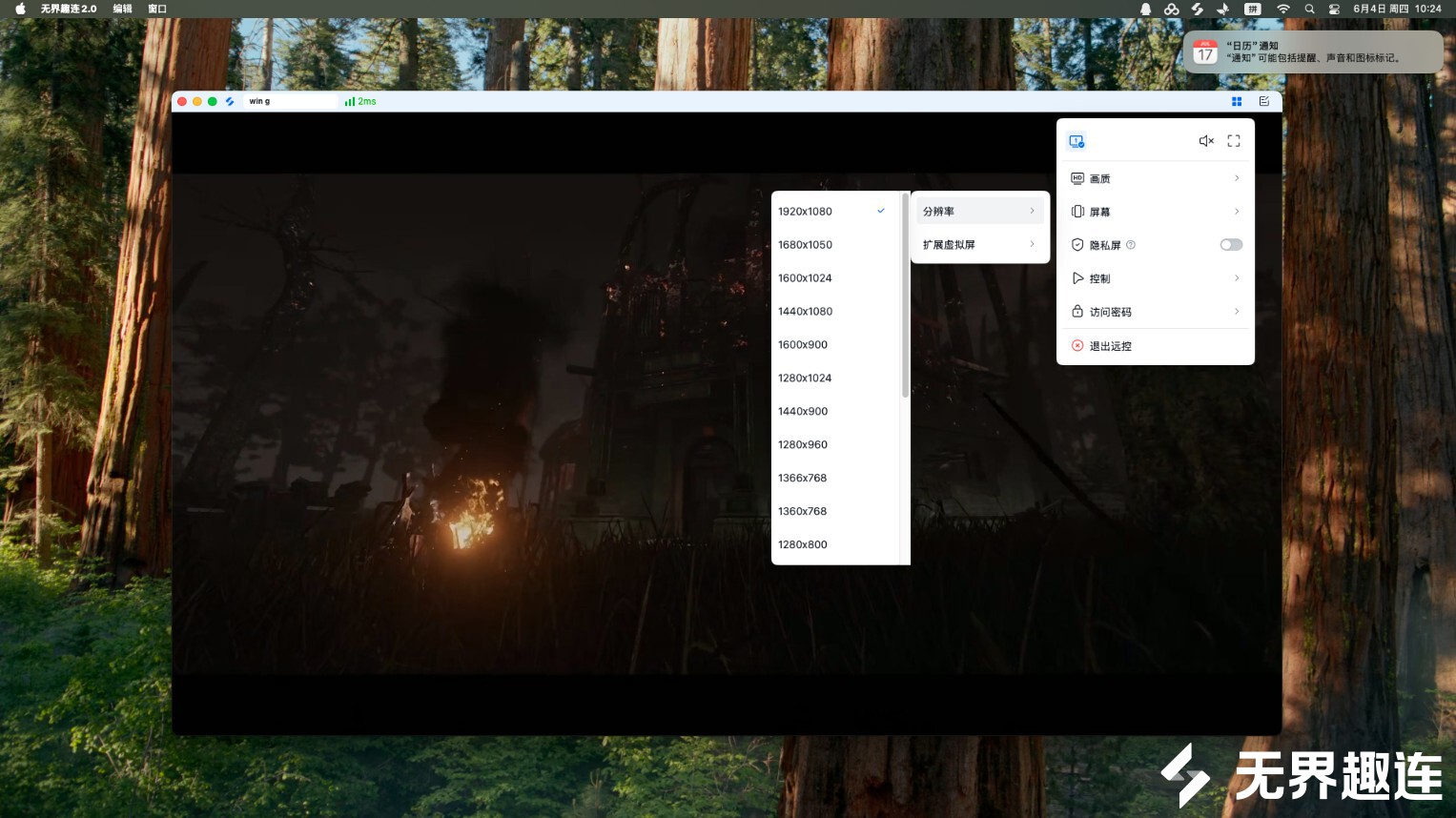Expand the 画质 submenu arrow
The image size is (1456, 818).
[1237, 178]
